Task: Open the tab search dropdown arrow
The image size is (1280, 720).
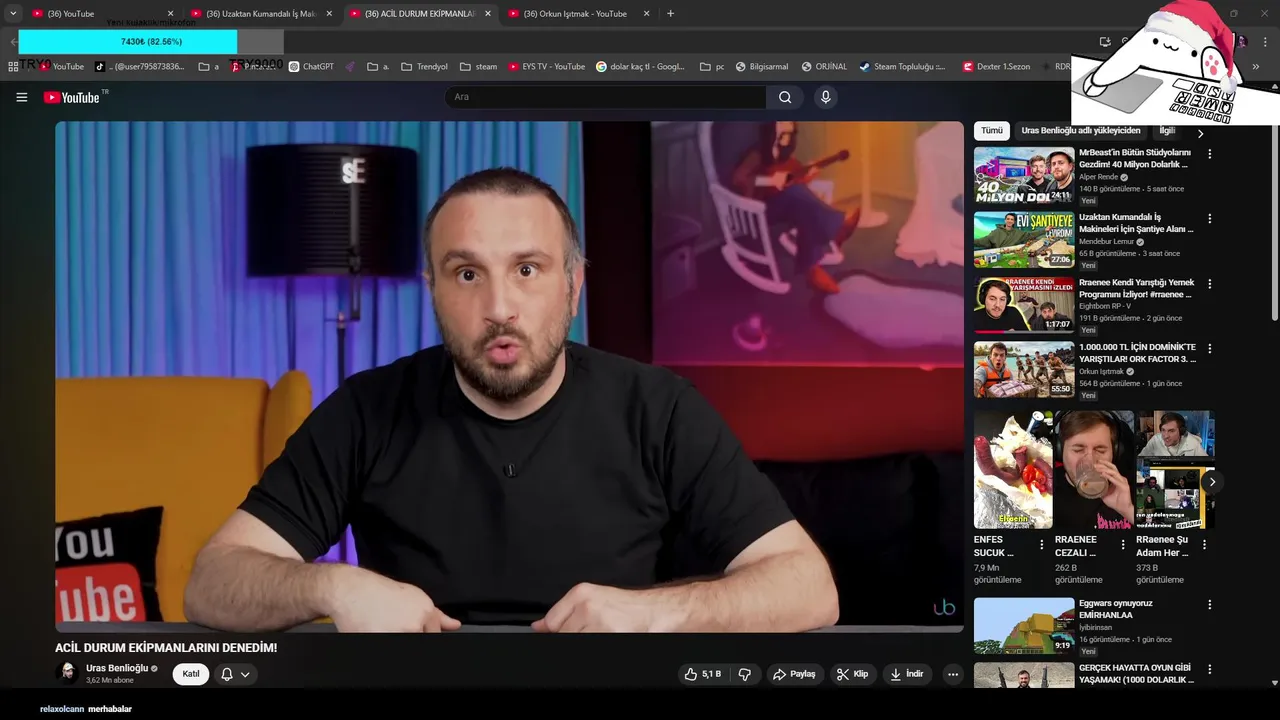Action: (13, 13)
